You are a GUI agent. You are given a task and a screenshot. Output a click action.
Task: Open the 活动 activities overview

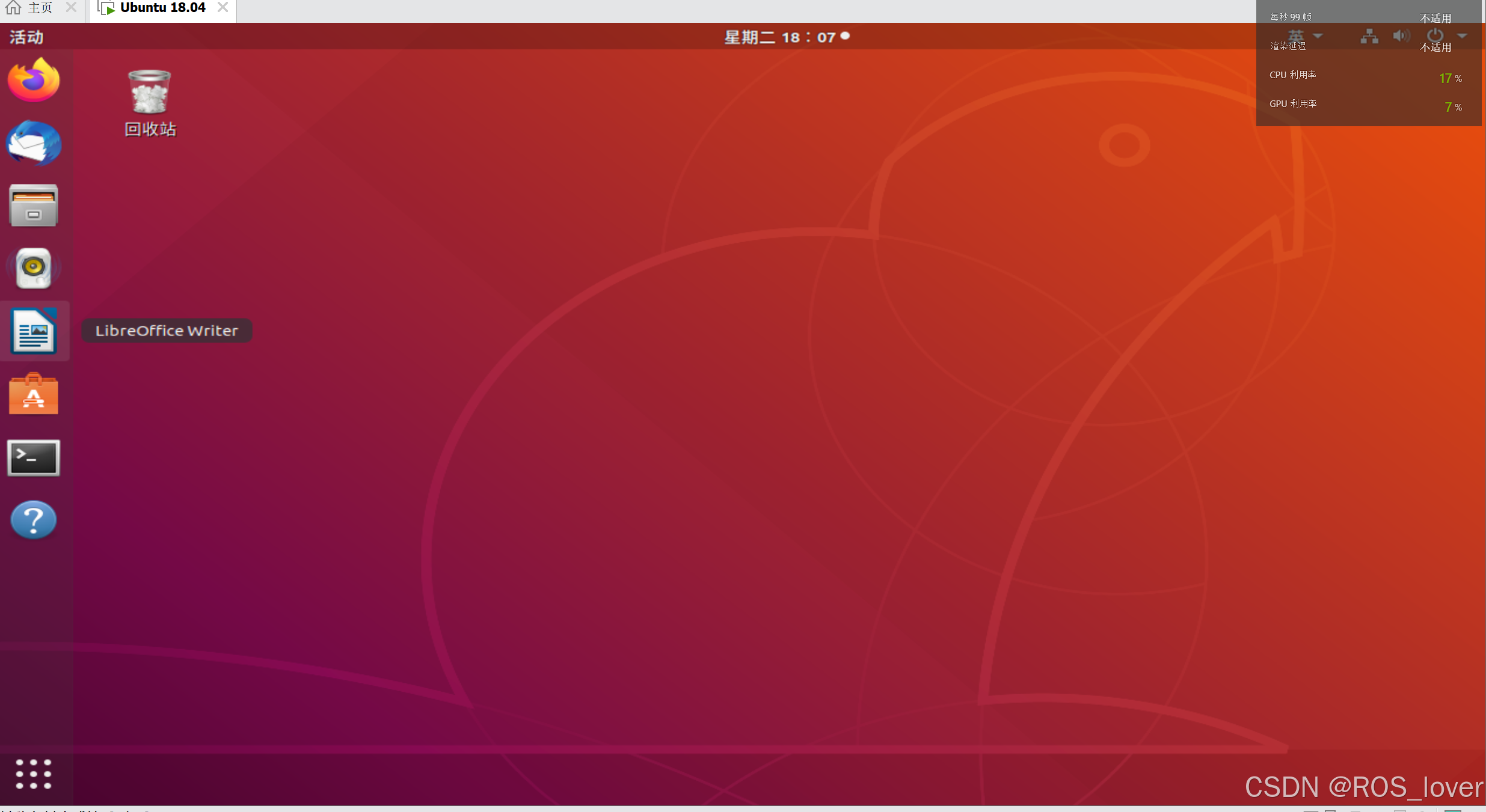[x=26, y=37]
